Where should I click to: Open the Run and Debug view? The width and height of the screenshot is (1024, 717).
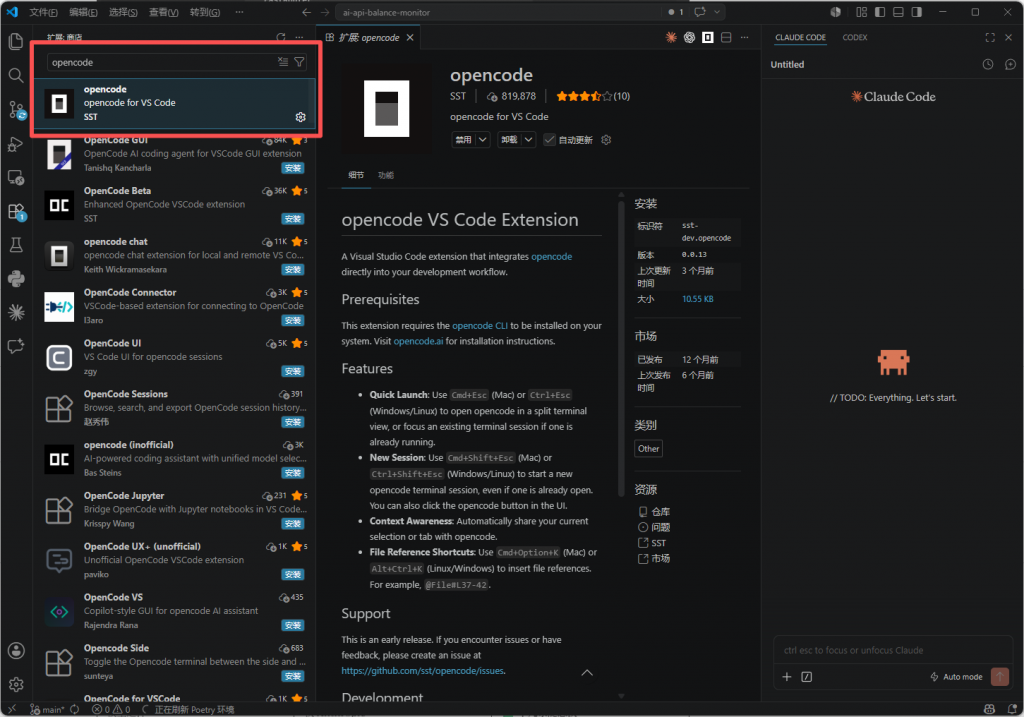click(16, 144)
